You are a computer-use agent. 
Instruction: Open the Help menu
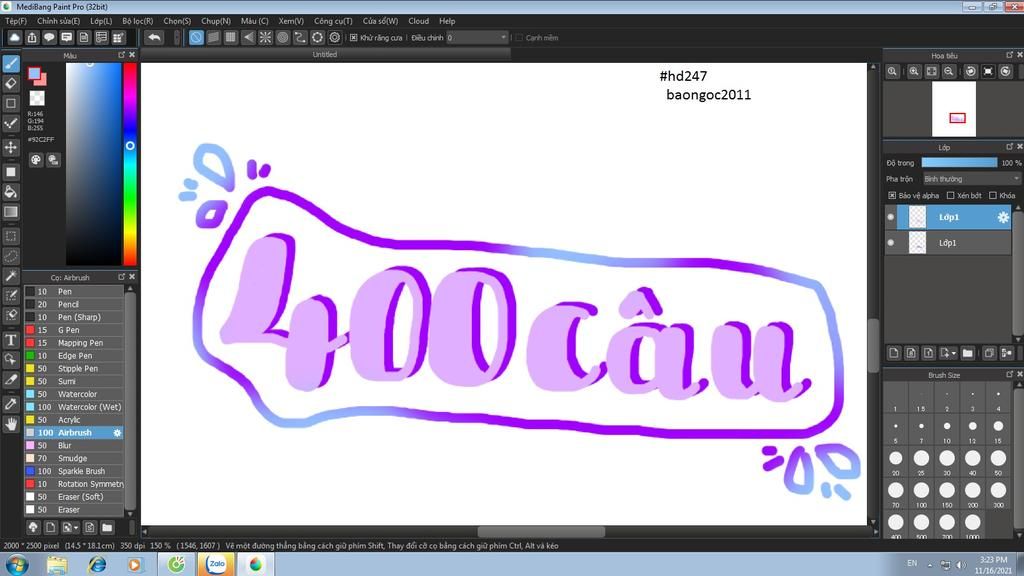point(447,21)
